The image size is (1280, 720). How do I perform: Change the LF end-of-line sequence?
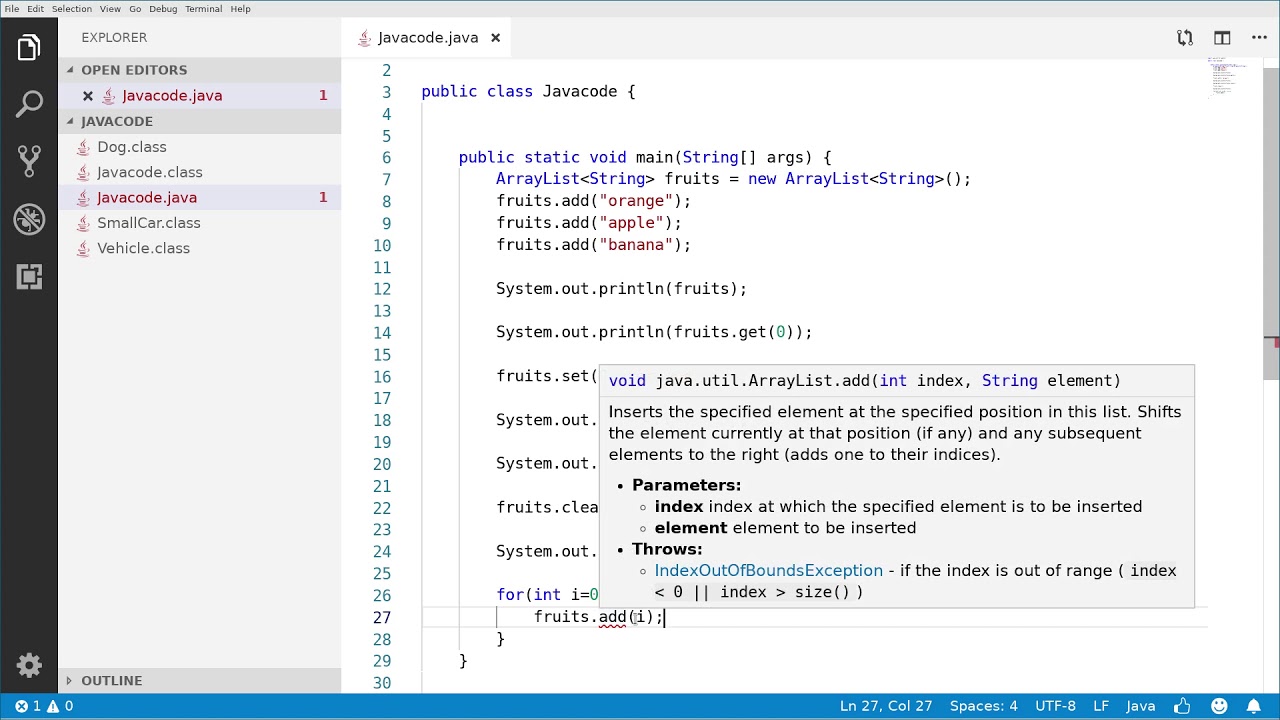tap(1101, 706)
